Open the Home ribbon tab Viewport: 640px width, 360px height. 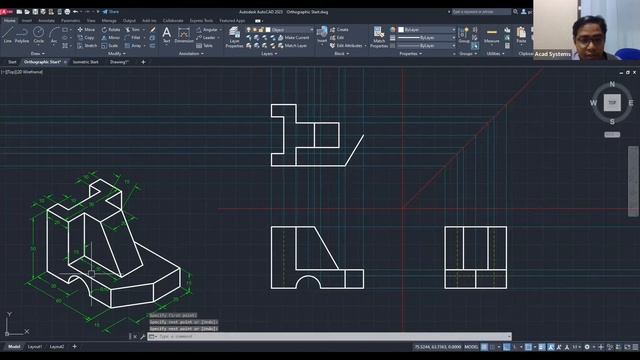tap(9, 20)
